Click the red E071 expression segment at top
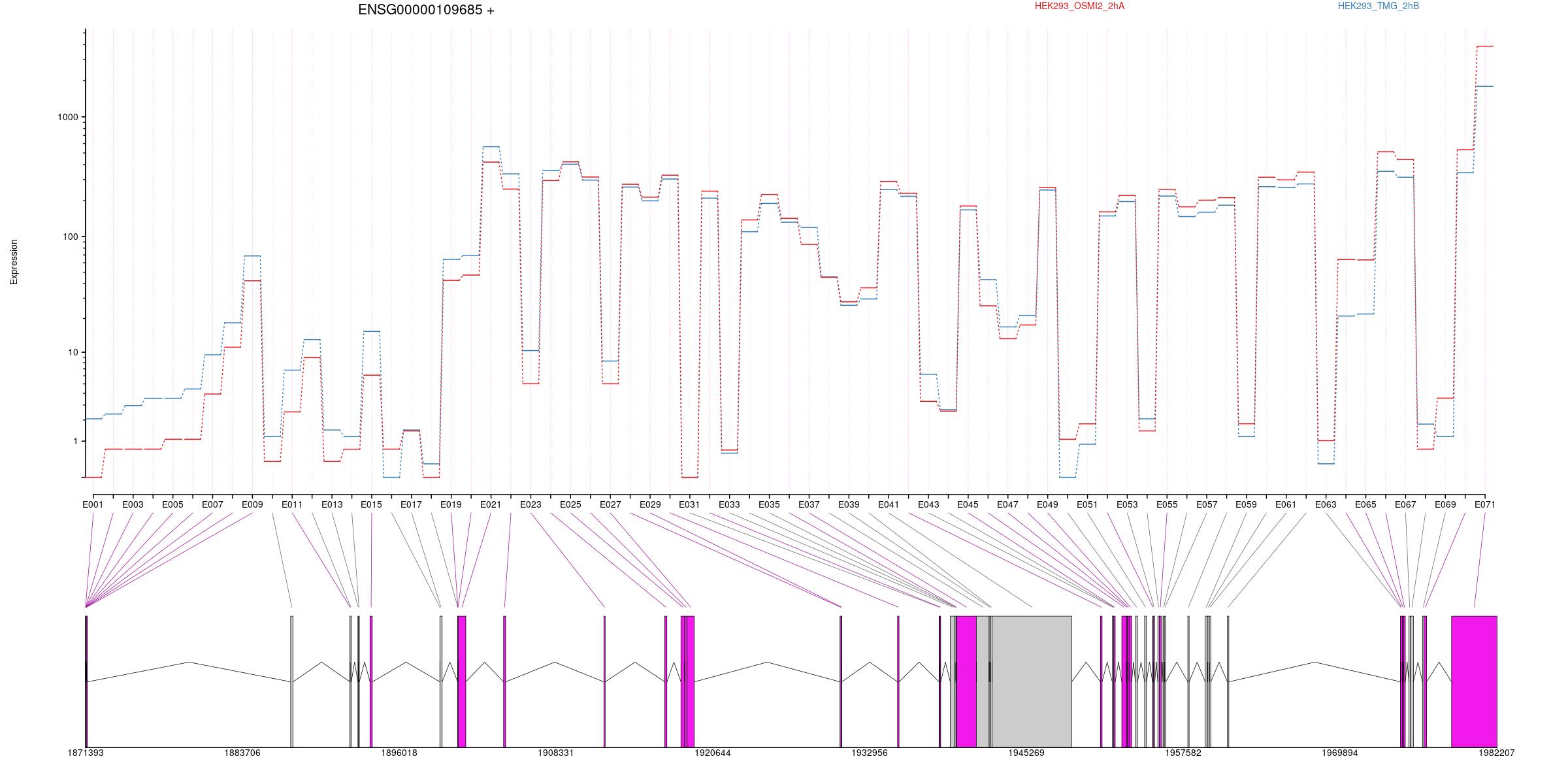This screenshot has height=784, width=1568. [x=1485, y=46]
